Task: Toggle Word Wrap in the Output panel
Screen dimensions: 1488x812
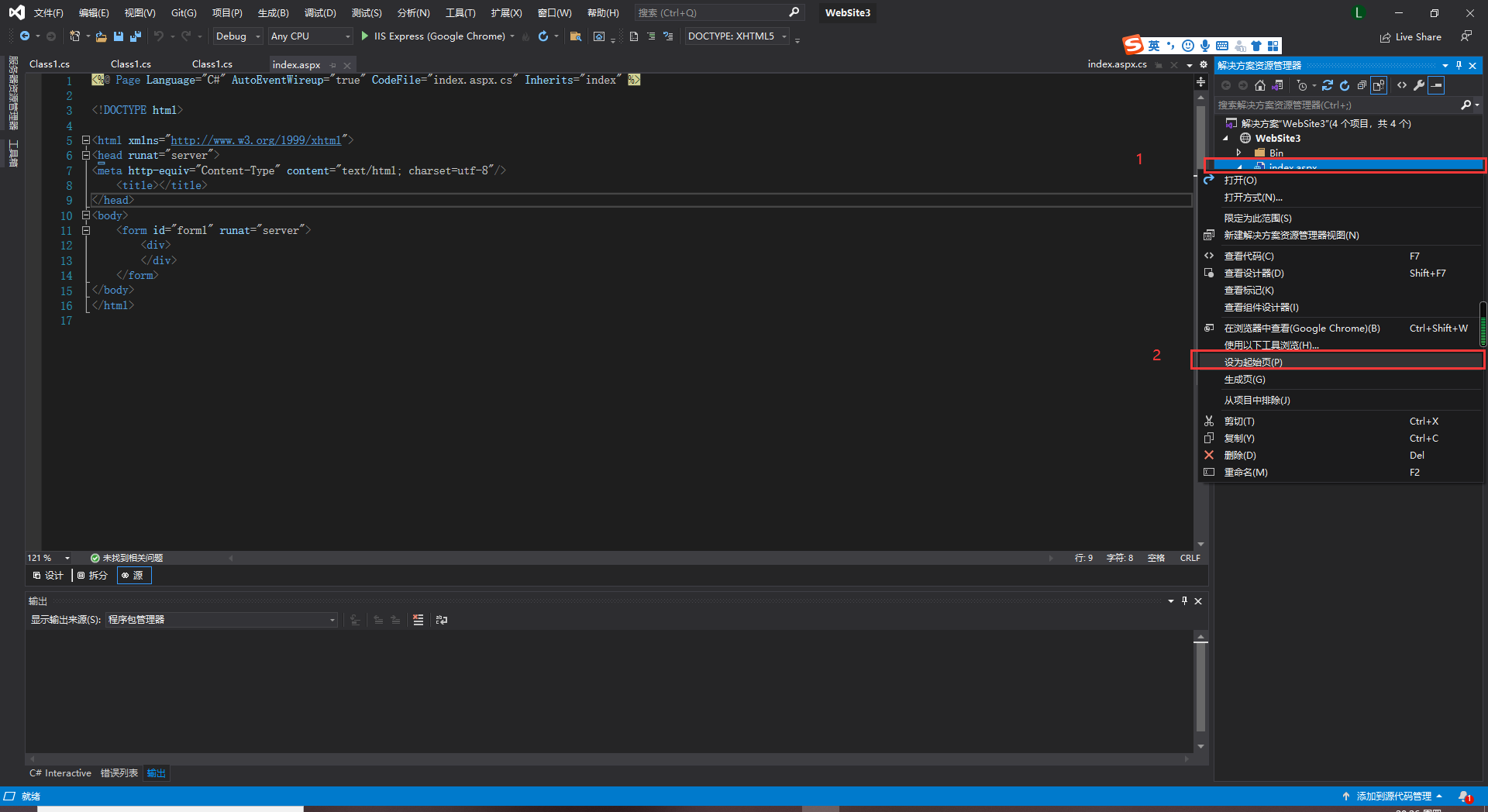Action: tap(442, 620)
